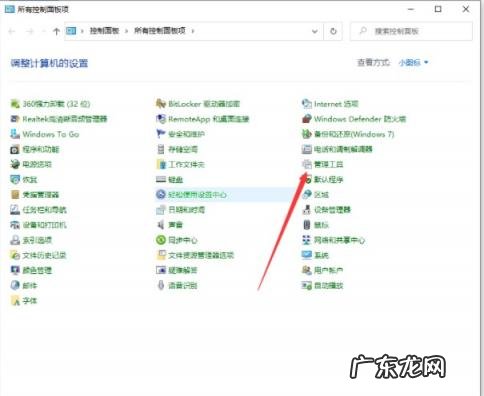The image size is (484, 396).
Task: Open 设备和打印机 devices and printers icon
Action: (x=15, y=225)
